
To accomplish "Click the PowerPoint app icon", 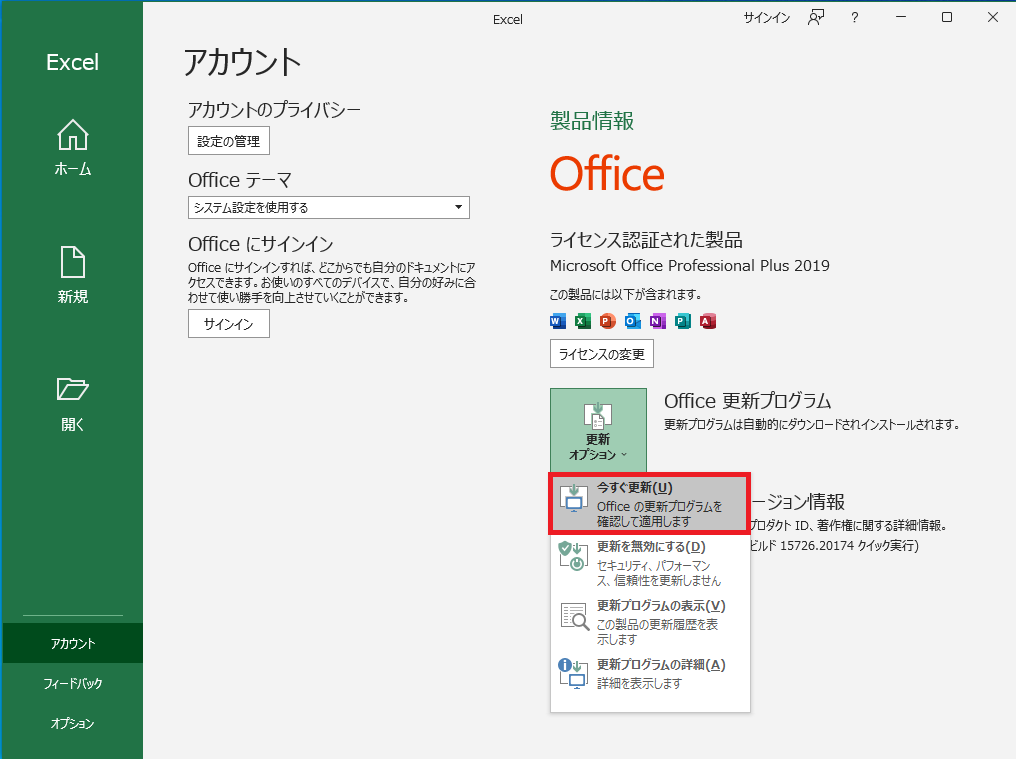I will pos(607,321).
